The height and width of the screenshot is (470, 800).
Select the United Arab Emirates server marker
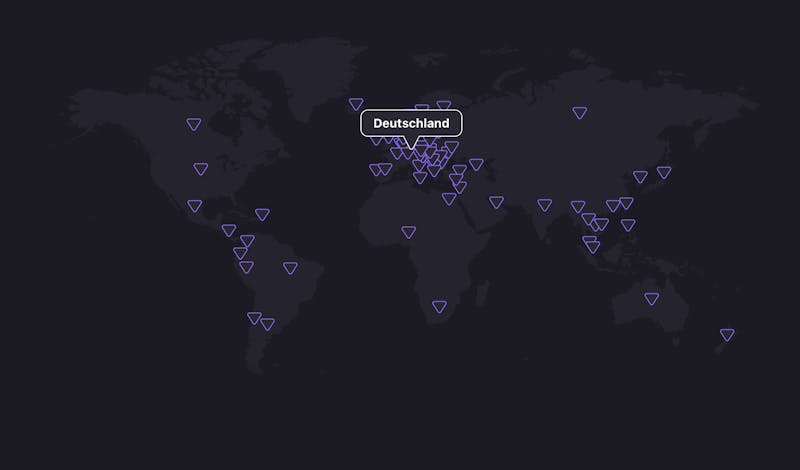(496, 202)
